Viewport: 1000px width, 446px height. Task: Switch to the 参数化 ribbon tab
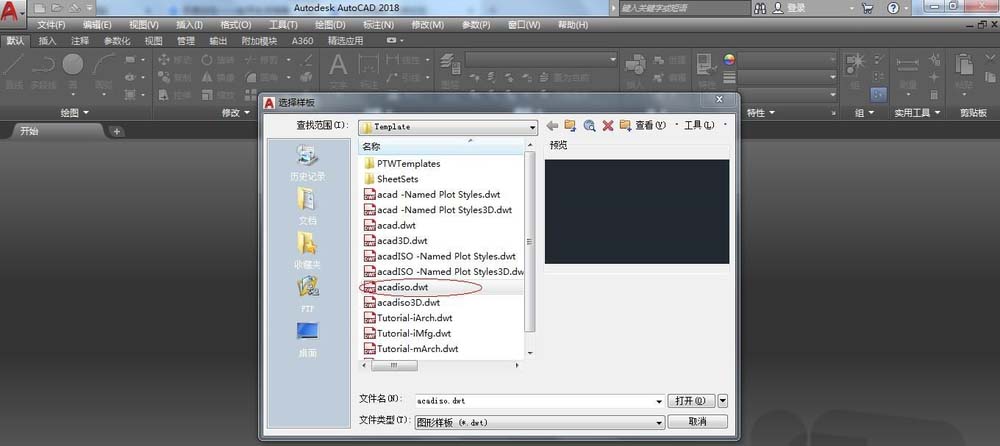click(117, 41)
